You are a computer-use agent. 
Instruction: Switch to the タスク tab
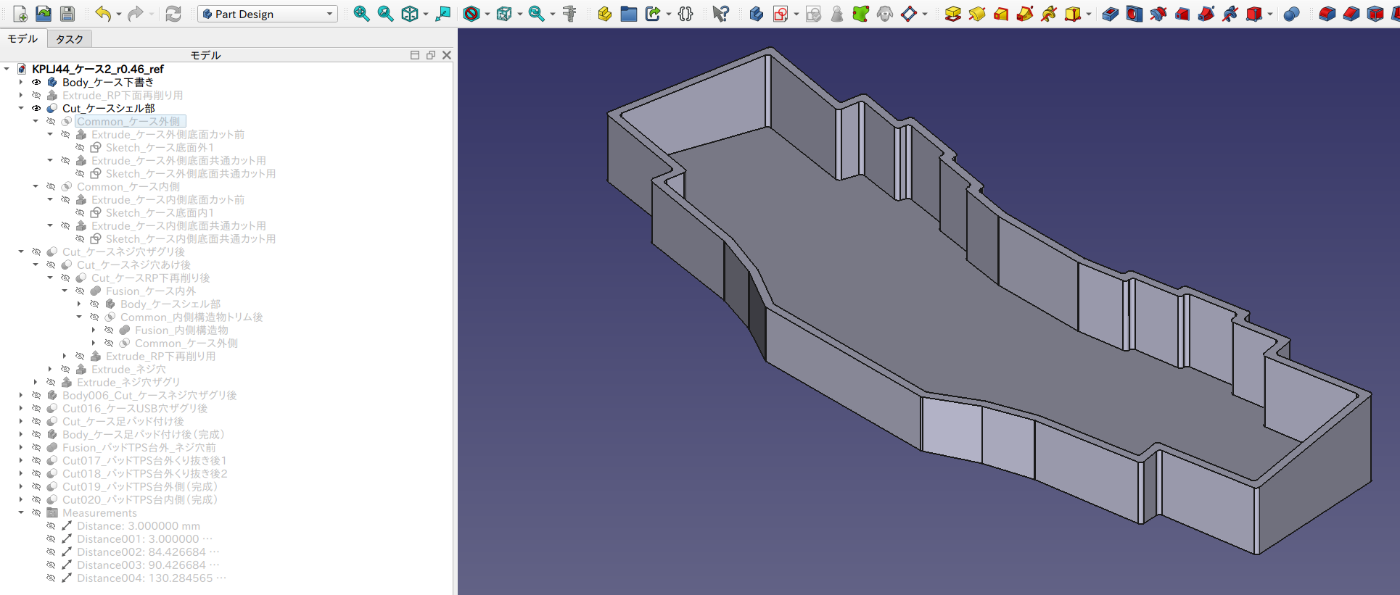(x=69, y=39)
